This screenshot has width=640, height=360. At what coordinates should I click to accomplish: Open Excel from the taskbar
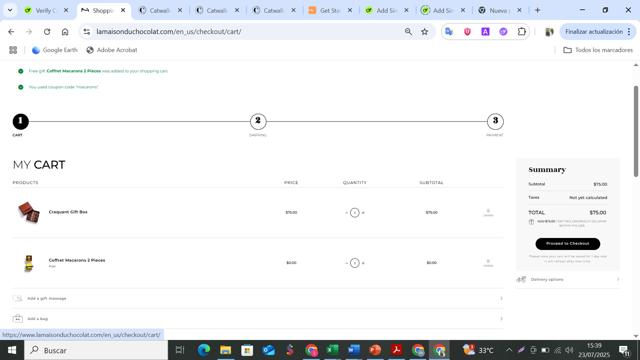tap(333, 350)
